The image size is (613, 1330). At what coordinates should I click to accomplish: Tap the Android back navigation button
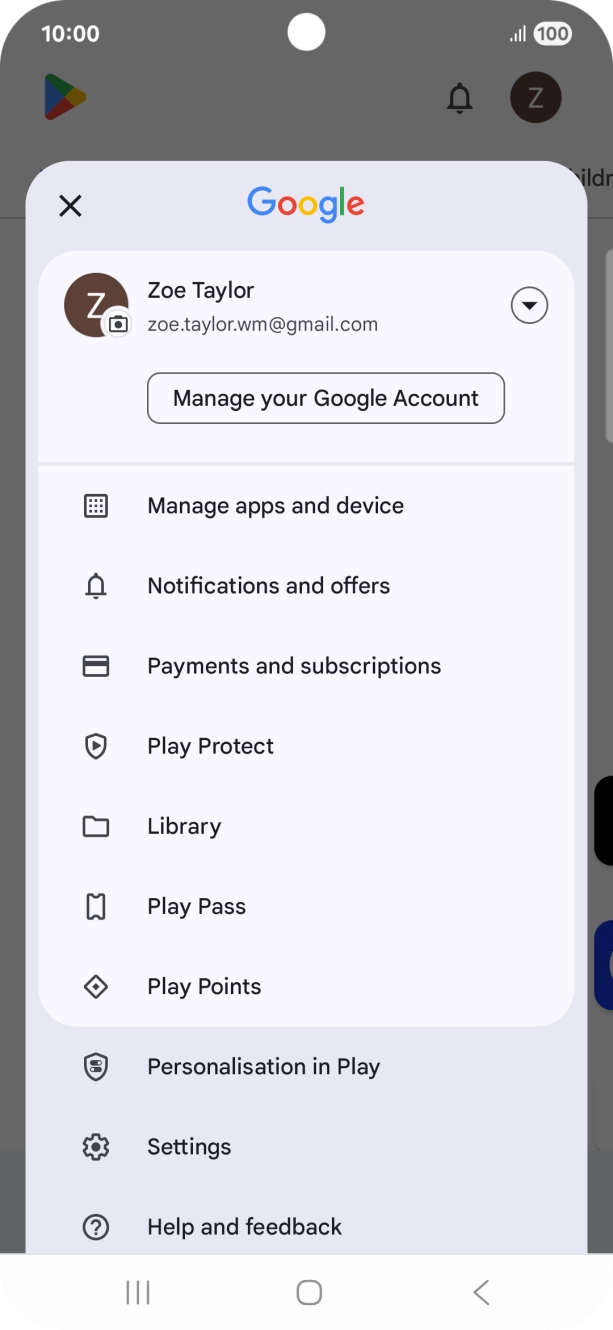point(481,1292)
